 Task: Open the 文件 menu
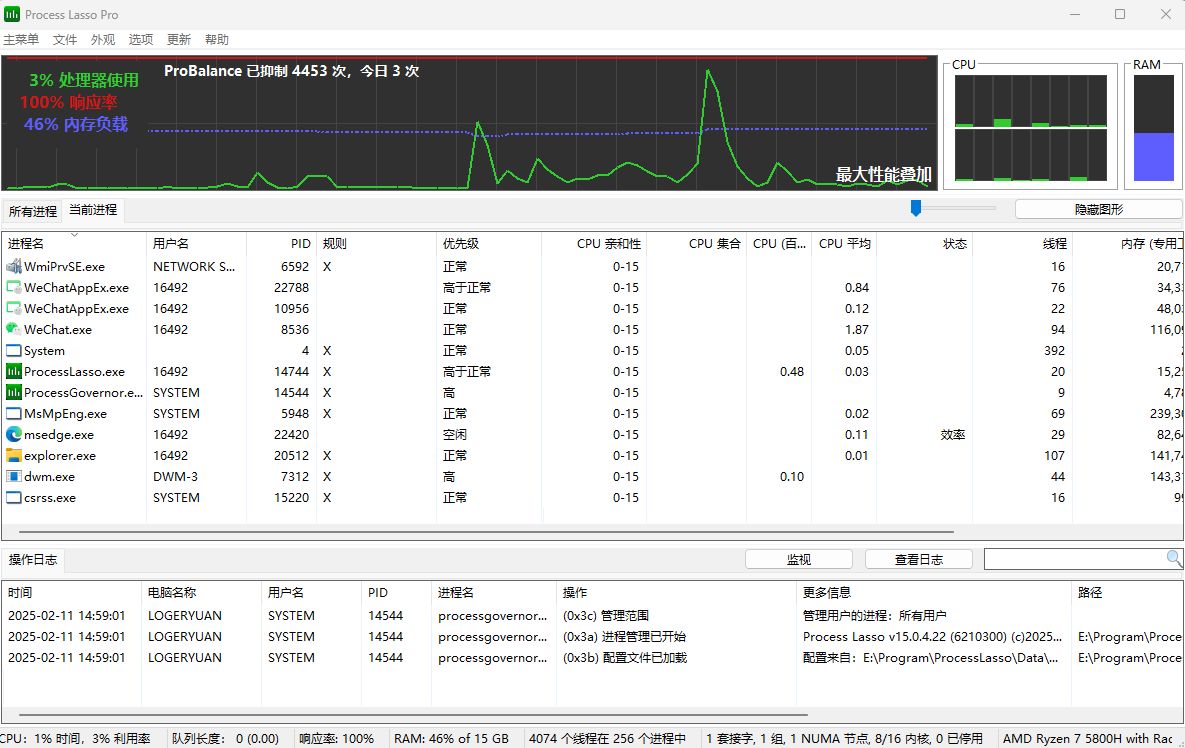(65, 39)
